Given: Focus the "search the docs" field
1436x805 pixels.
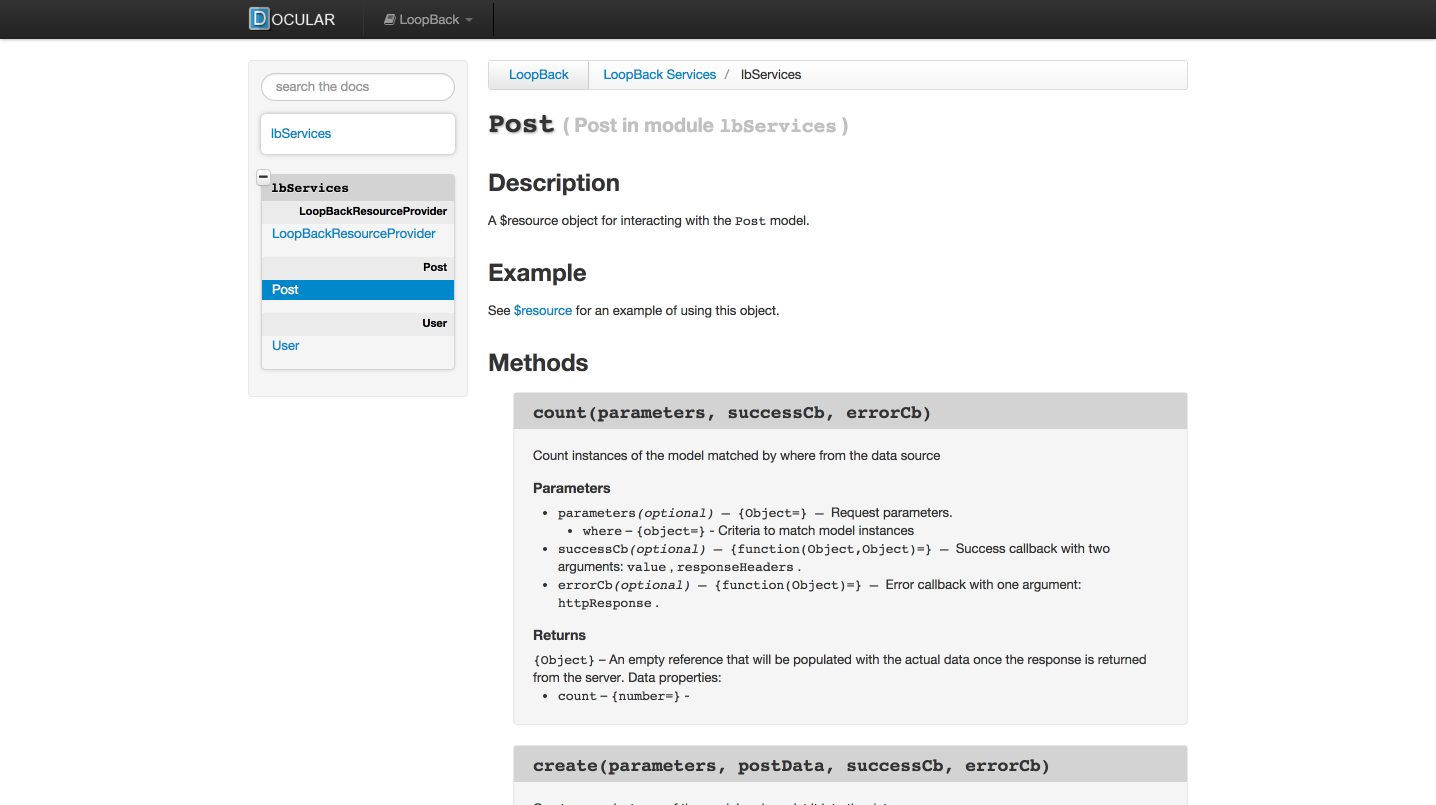Looking at the screenshot, I should coord(358,87).
